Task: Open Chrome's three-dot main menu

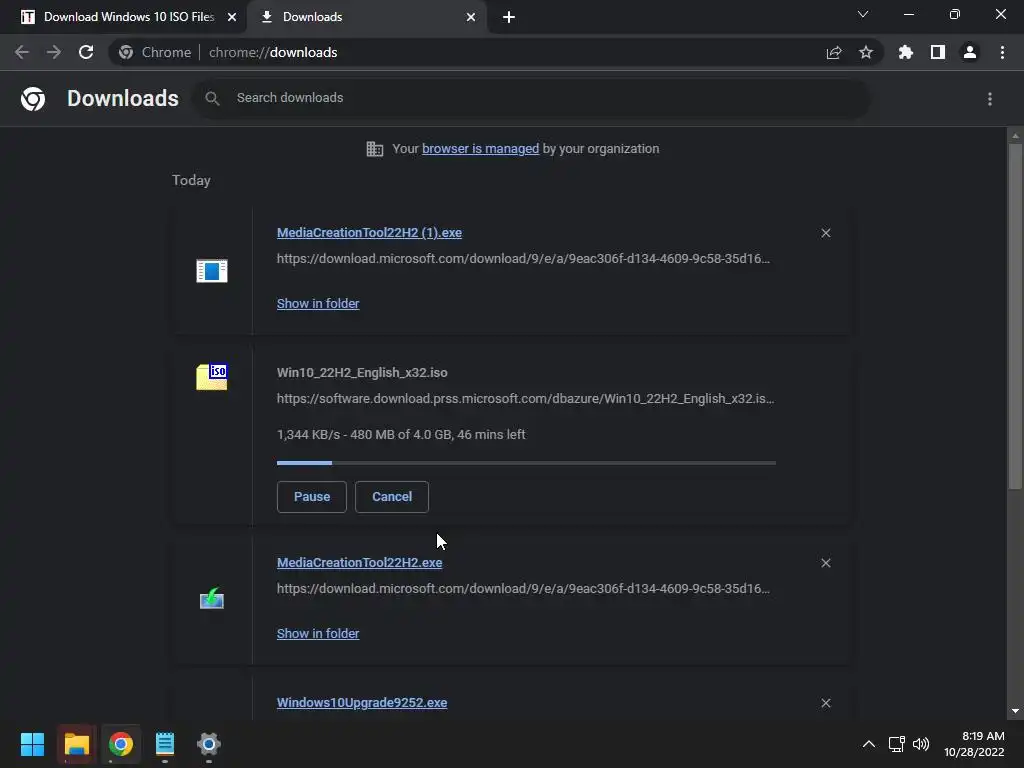Action: click(1002, 52)
